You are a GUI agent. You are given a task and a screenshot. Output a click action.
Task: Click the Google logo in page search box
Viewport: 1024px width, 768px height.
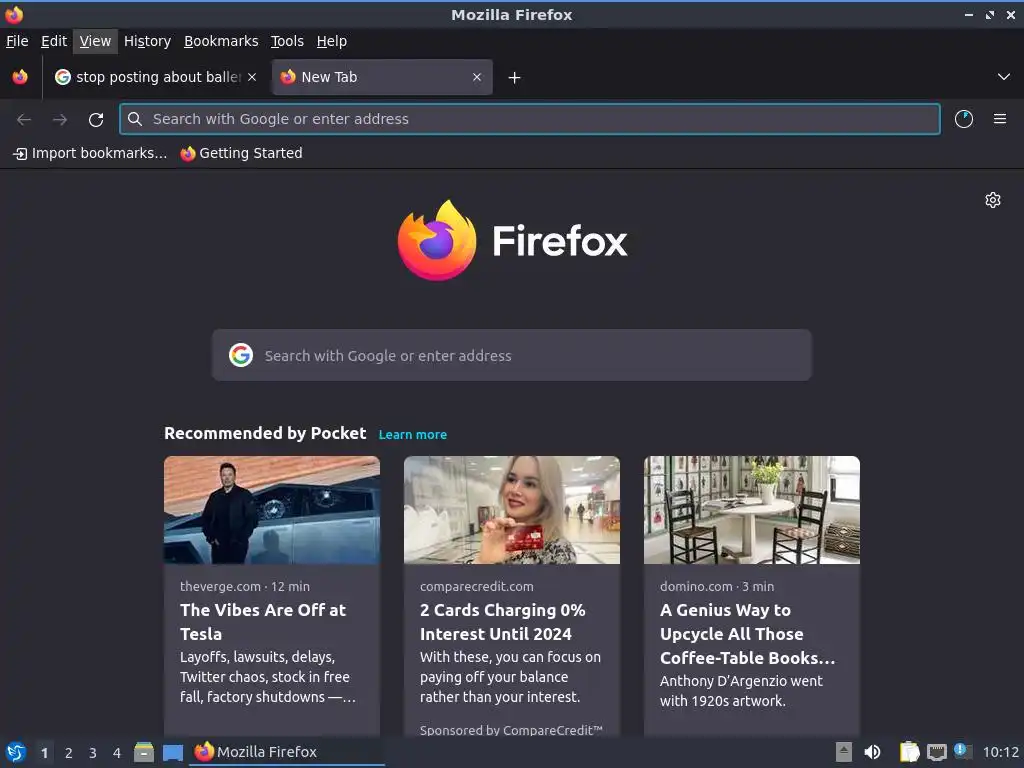coord(241,355)
